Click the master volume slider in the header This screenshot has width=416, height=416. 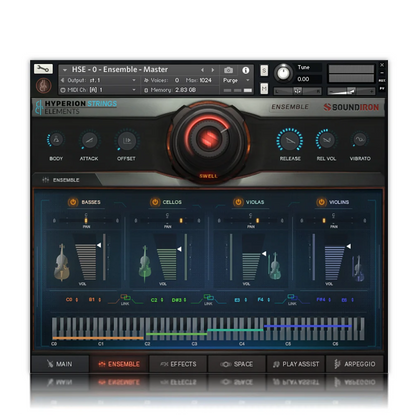351,91
